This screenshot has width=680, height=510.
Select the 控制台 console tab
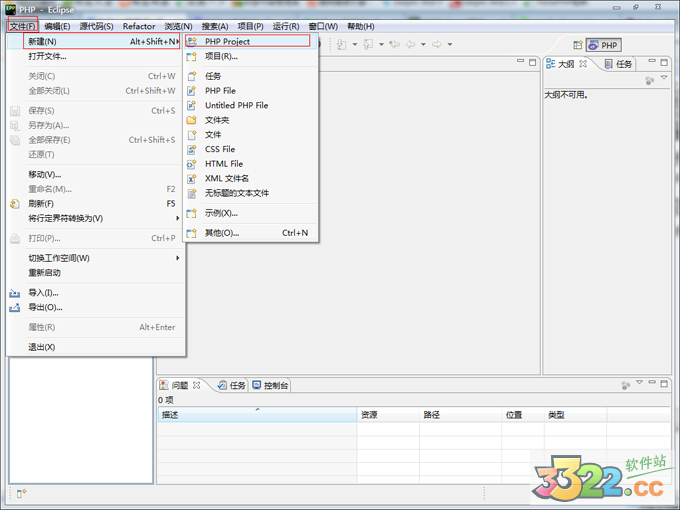coord(270,385)
